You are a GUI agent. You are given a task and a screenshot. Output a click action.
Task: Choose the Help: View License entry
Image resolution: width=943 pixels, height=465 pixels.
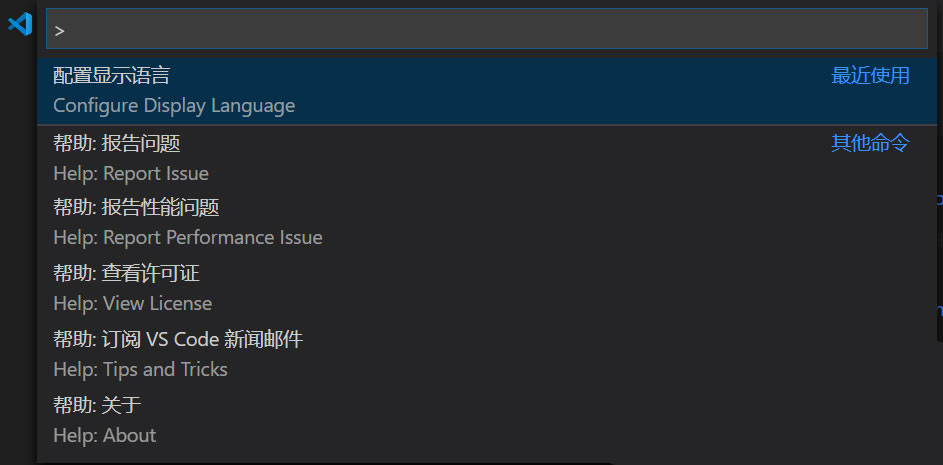(132, 303)
